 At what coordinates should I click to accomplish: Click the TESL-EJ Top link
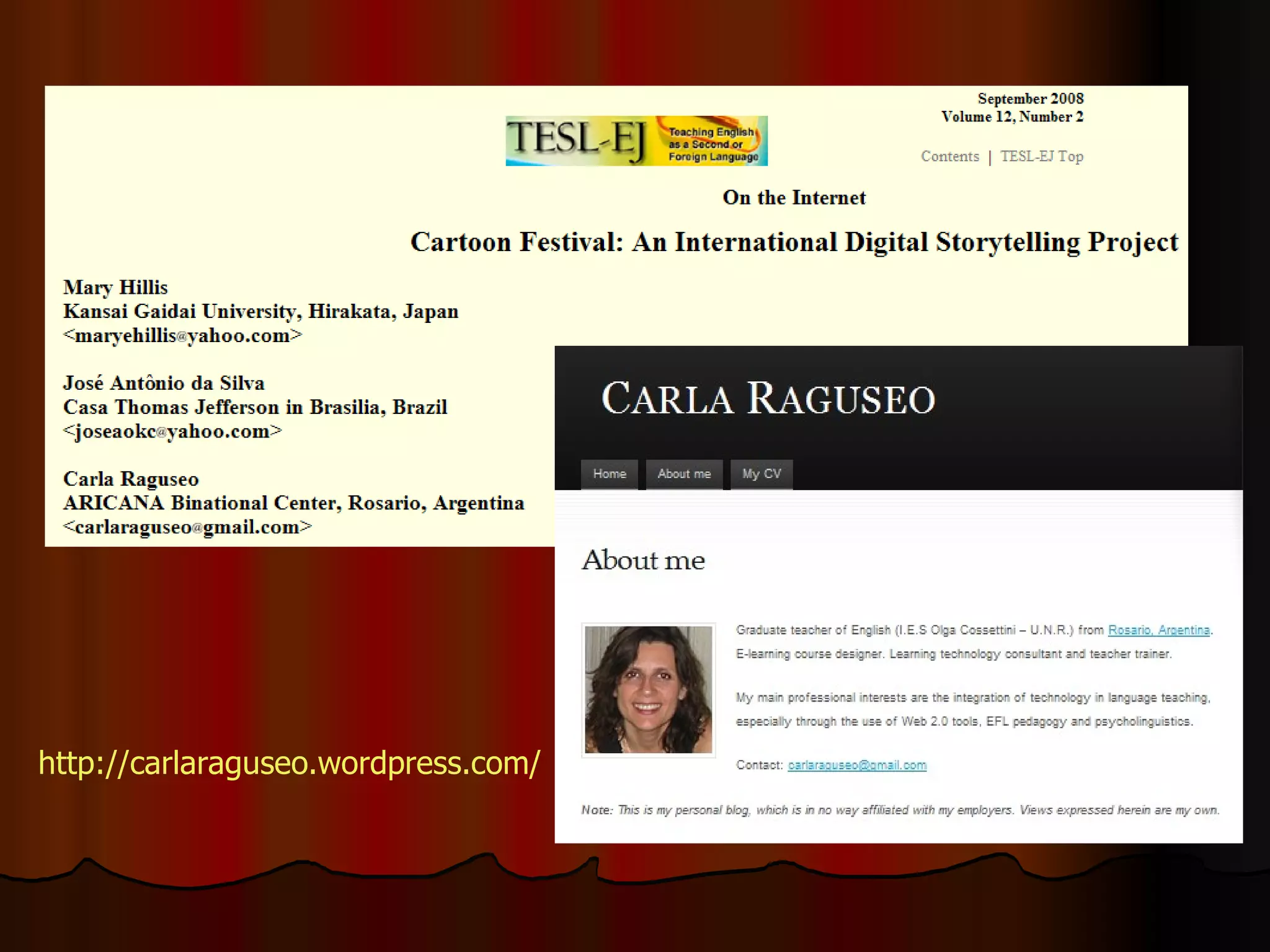click(x=1041, y=156)
